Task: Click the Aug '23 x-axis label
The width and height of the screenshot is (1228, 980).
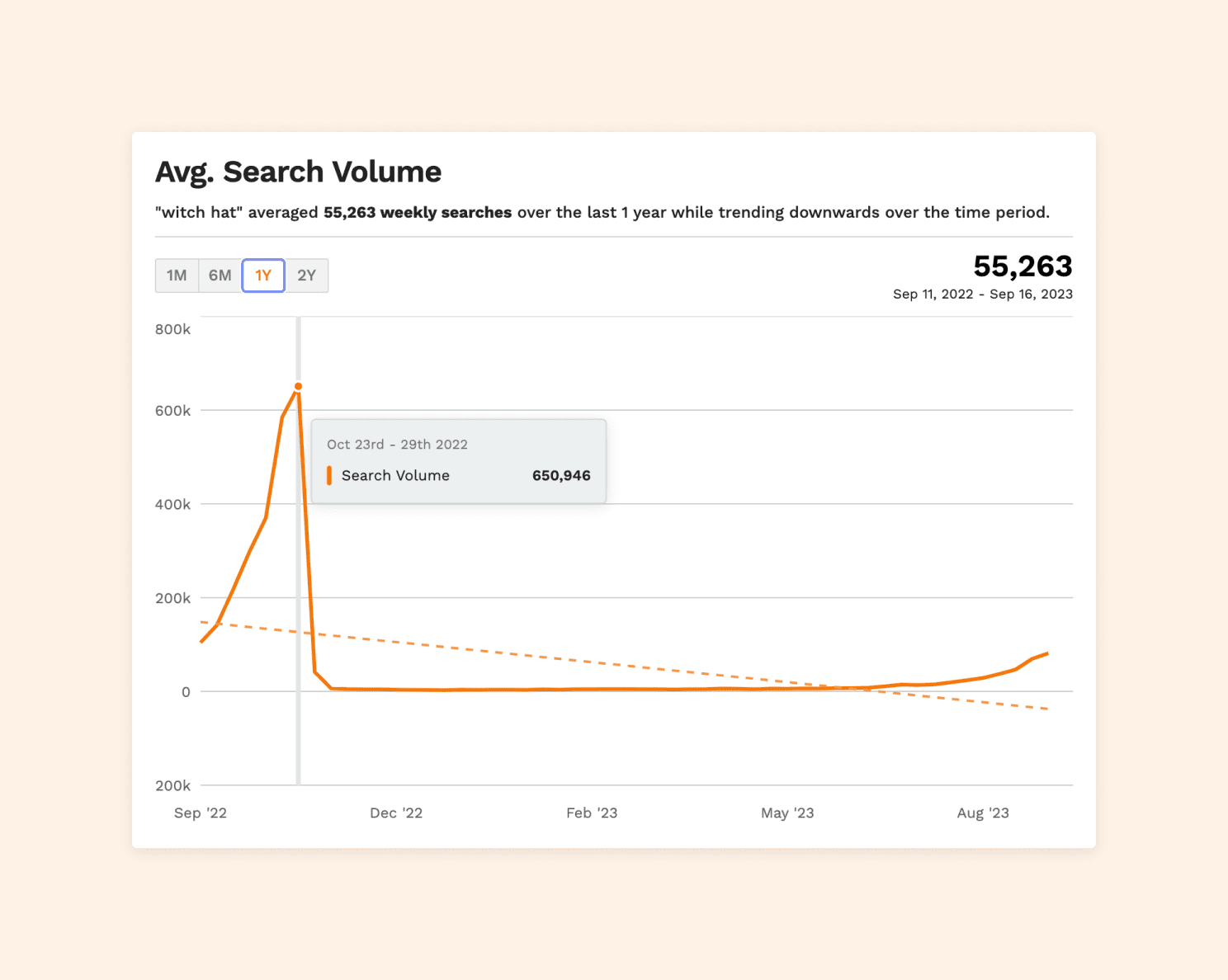Action: coord(983,813)
